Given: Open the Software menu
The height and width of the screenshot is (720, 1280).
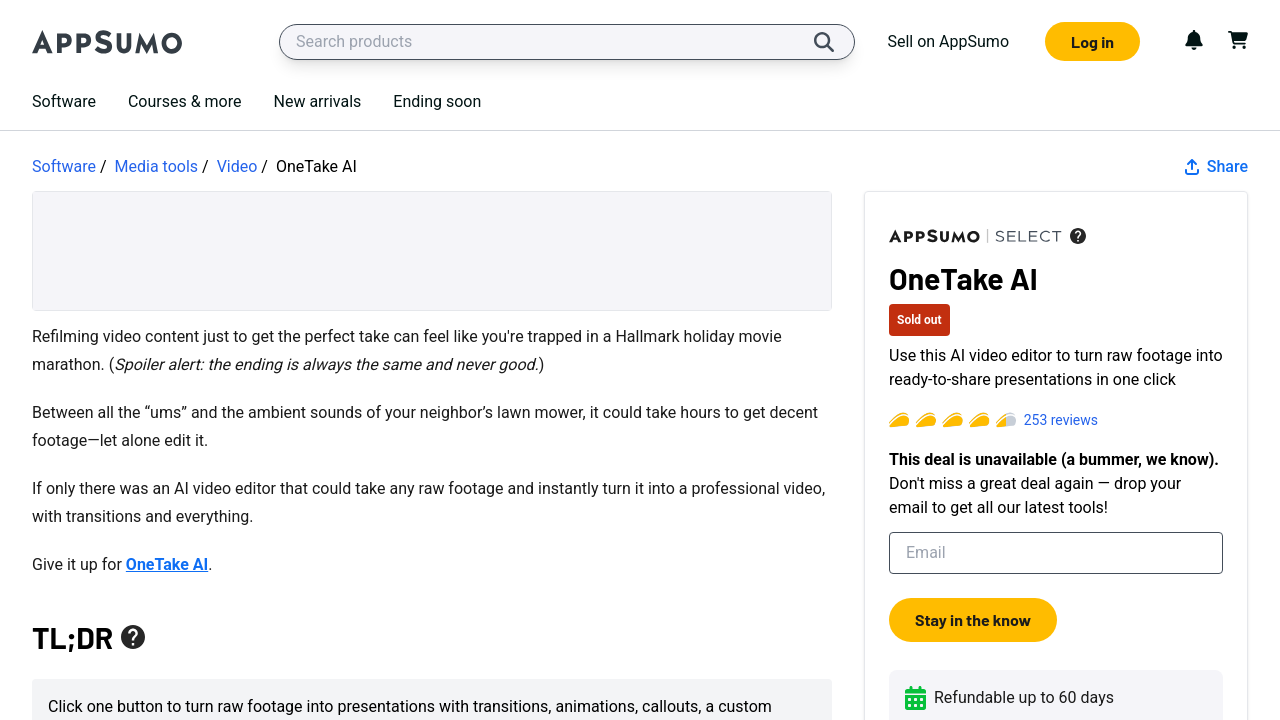Looking at the screenshot, I should (x=64, y=101).
